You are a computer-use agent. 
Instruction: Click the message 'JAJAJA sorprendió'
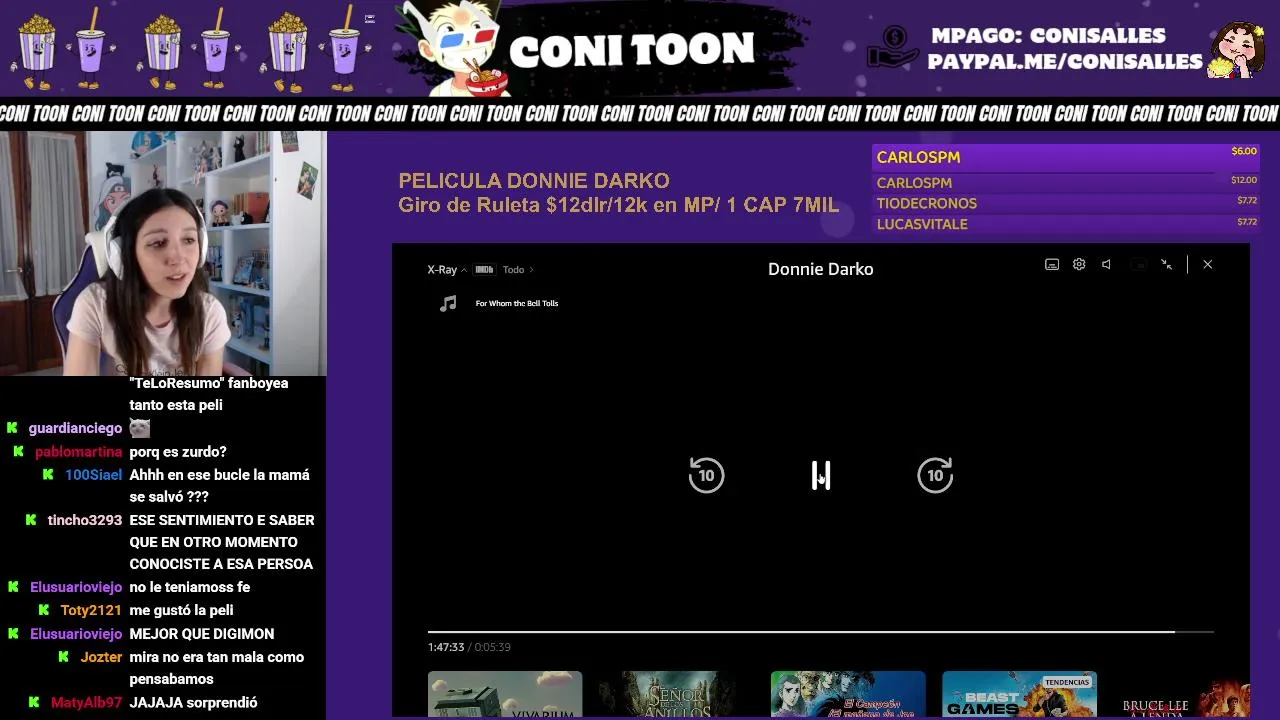click(x=193, y=703)
